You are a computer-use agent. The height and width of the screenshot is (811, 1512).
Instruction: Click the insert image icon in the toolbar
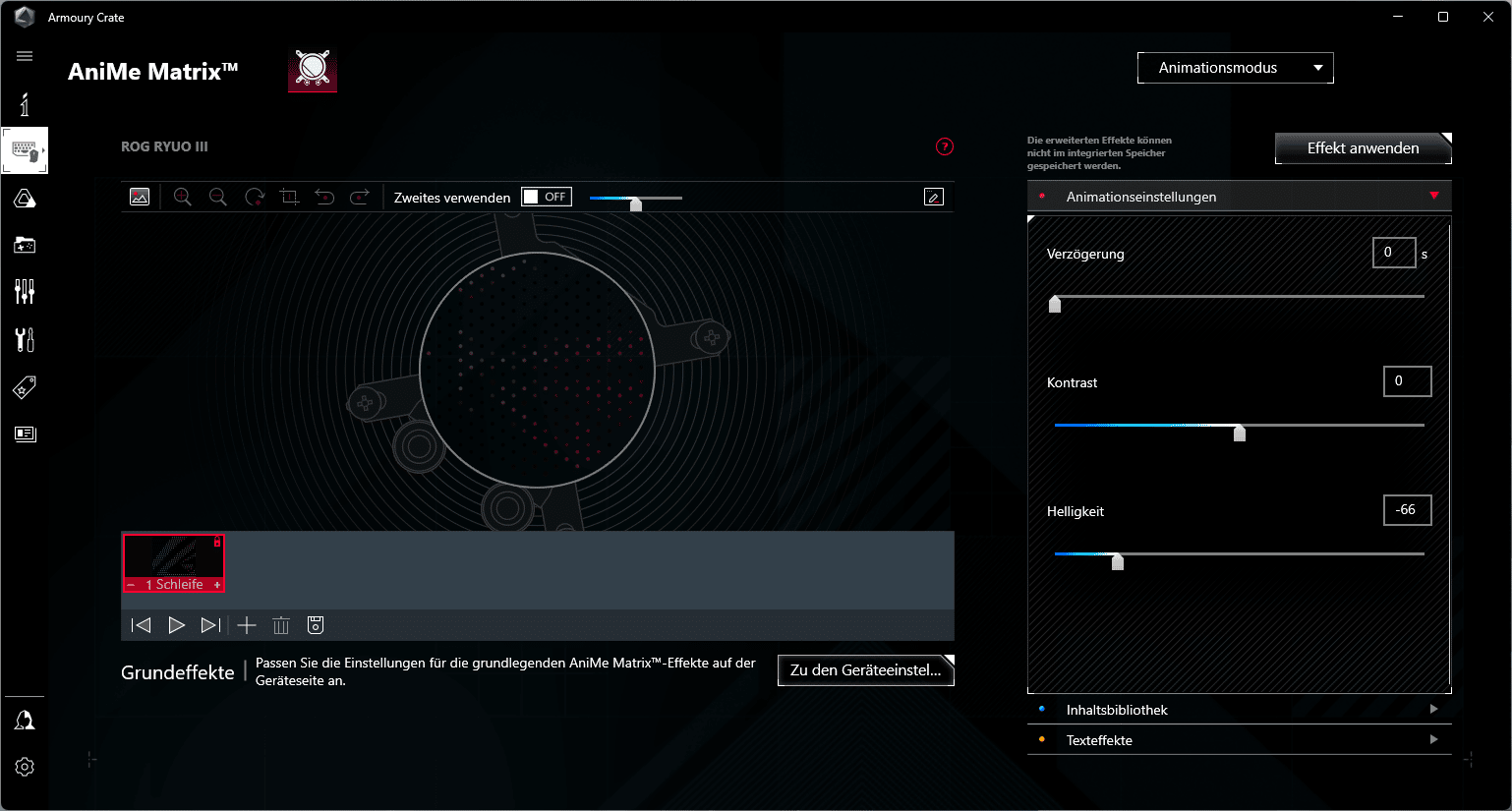[140, 198]
